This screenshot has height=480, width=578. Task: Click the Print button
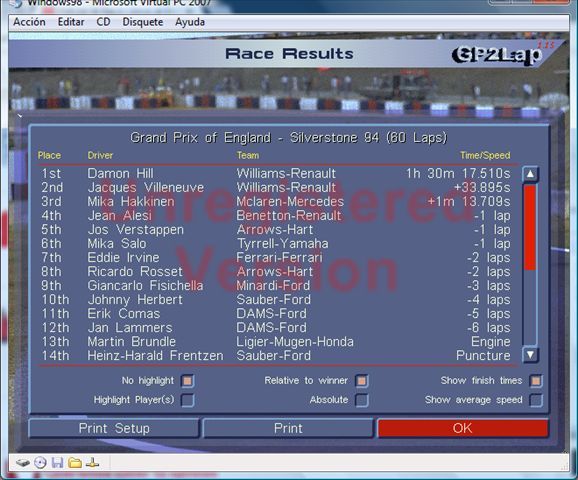[x=288, y=428]
